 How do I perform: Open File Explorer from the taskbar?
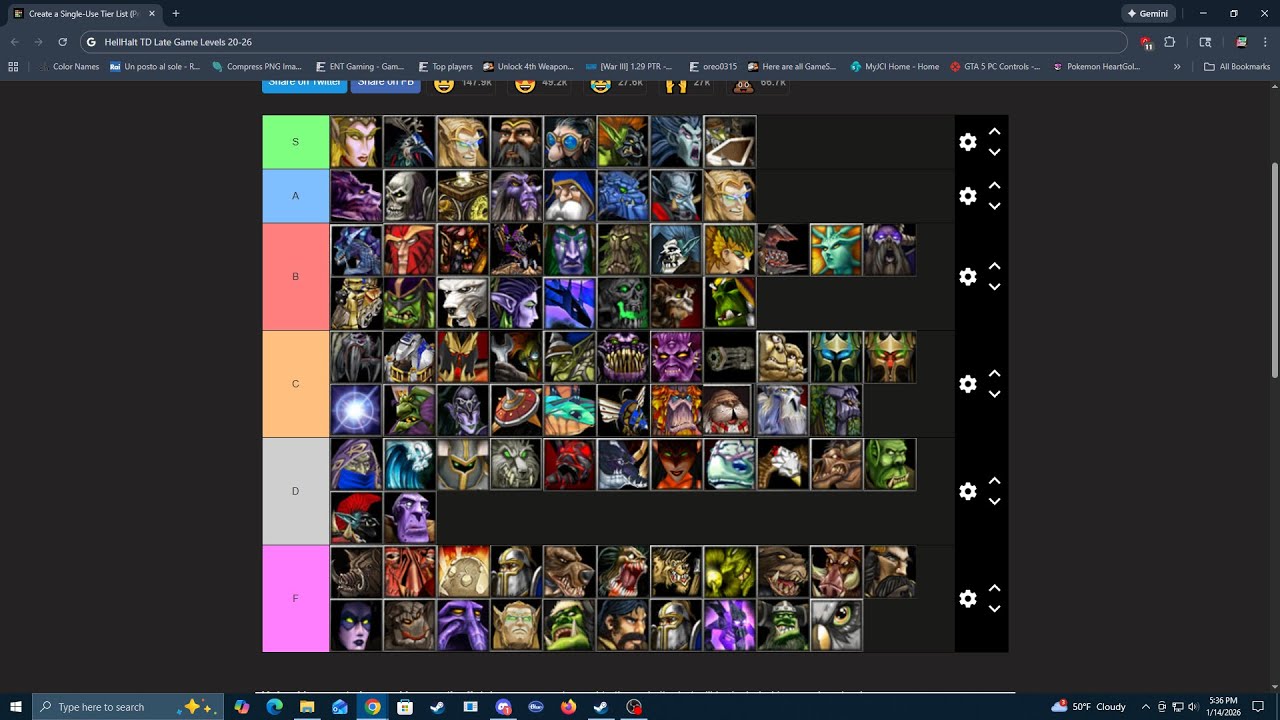coord(307,706)
